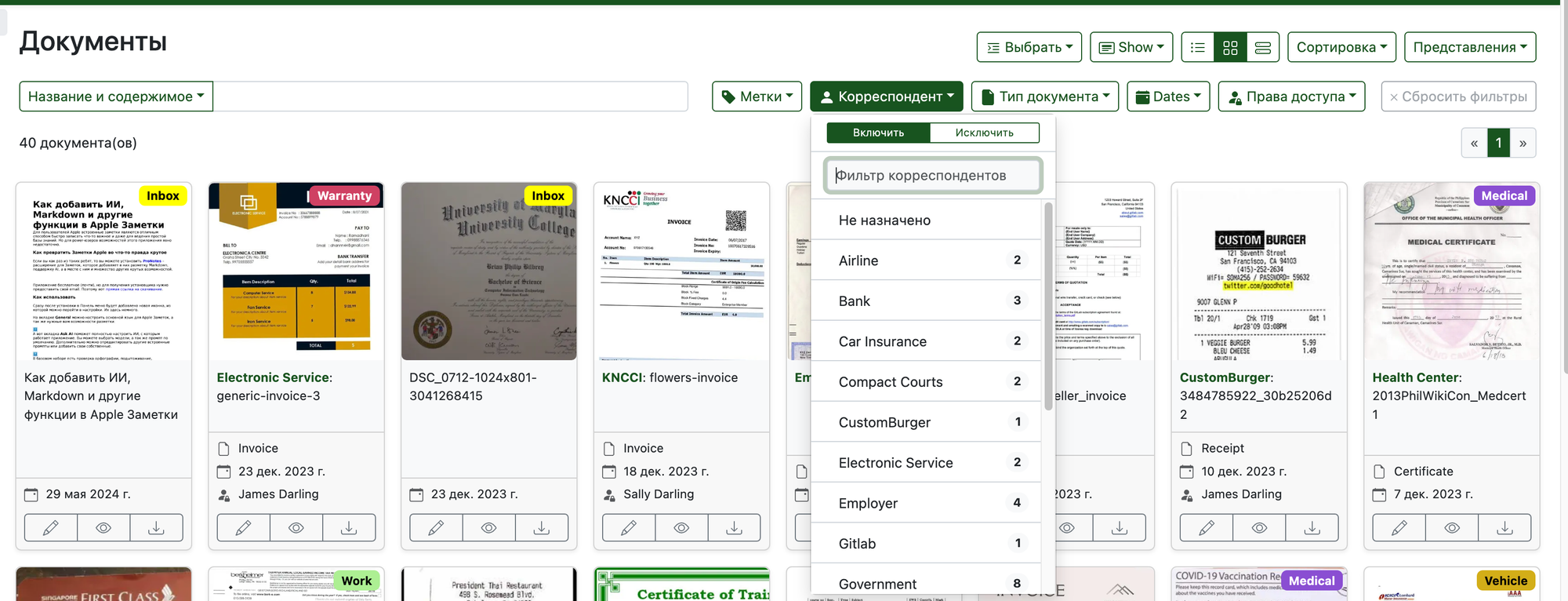Click the Warranty tag on generic-invoice-3 card
This screenshot has height=601, width=1568.
344,195
